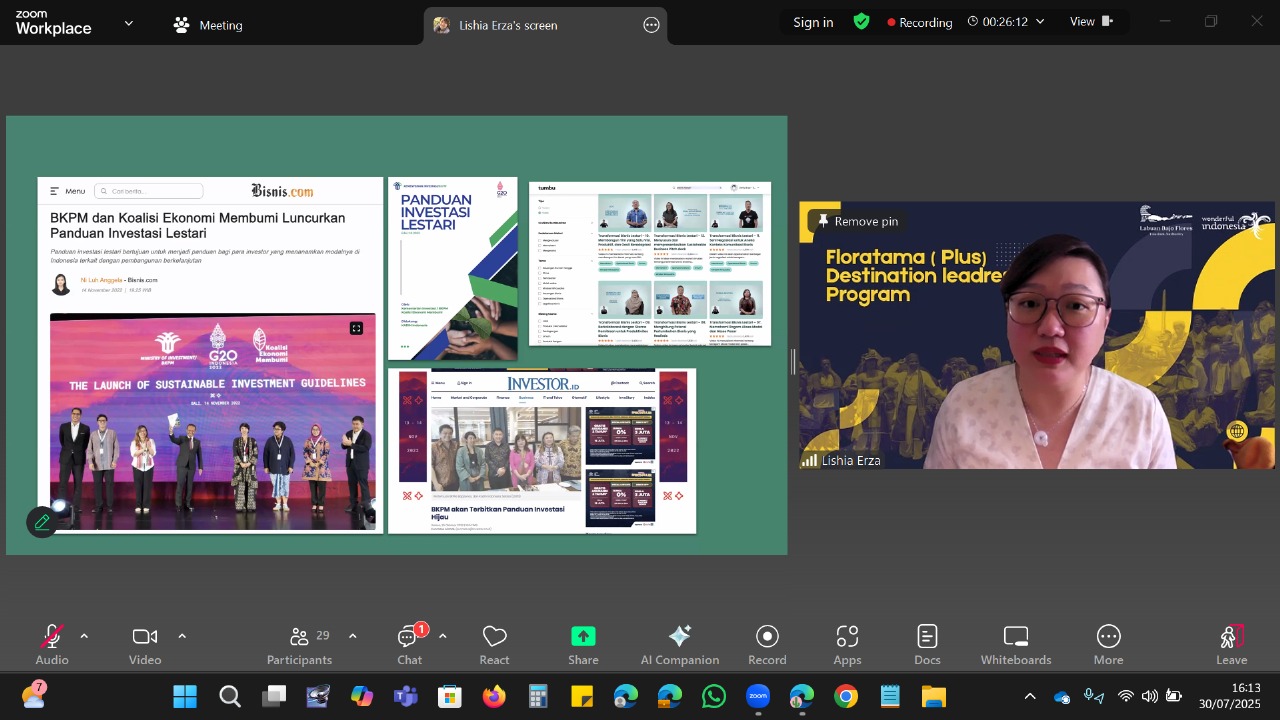
Task: Open the View layout dropdown
Action: pyautogui.click(x=1091, y=22)
